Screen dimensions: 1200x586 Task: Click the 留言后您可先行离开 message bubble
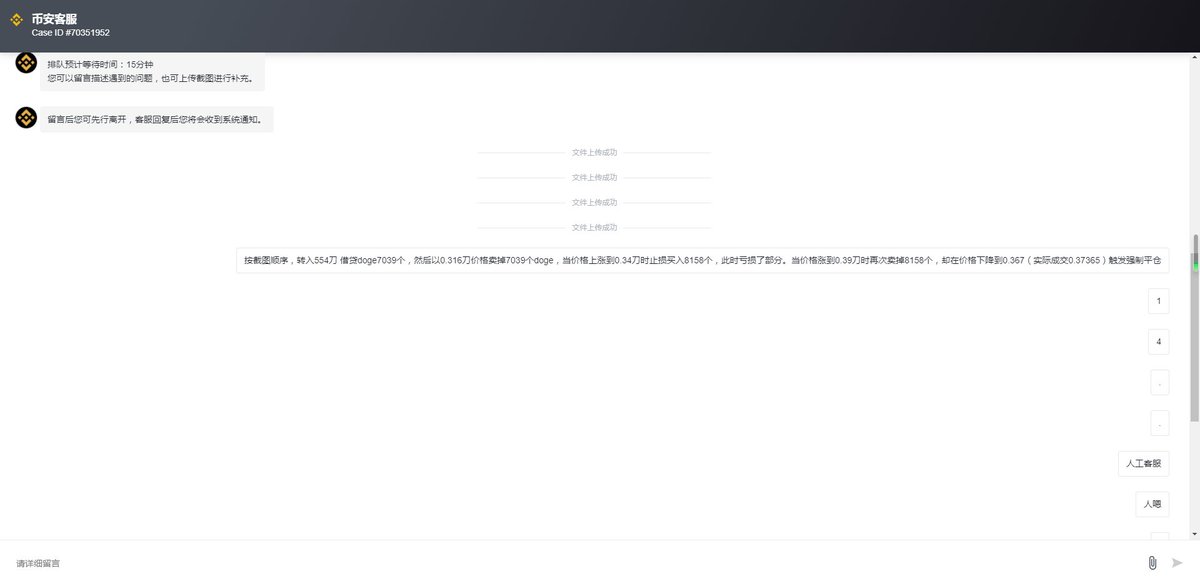coord(156,119)
